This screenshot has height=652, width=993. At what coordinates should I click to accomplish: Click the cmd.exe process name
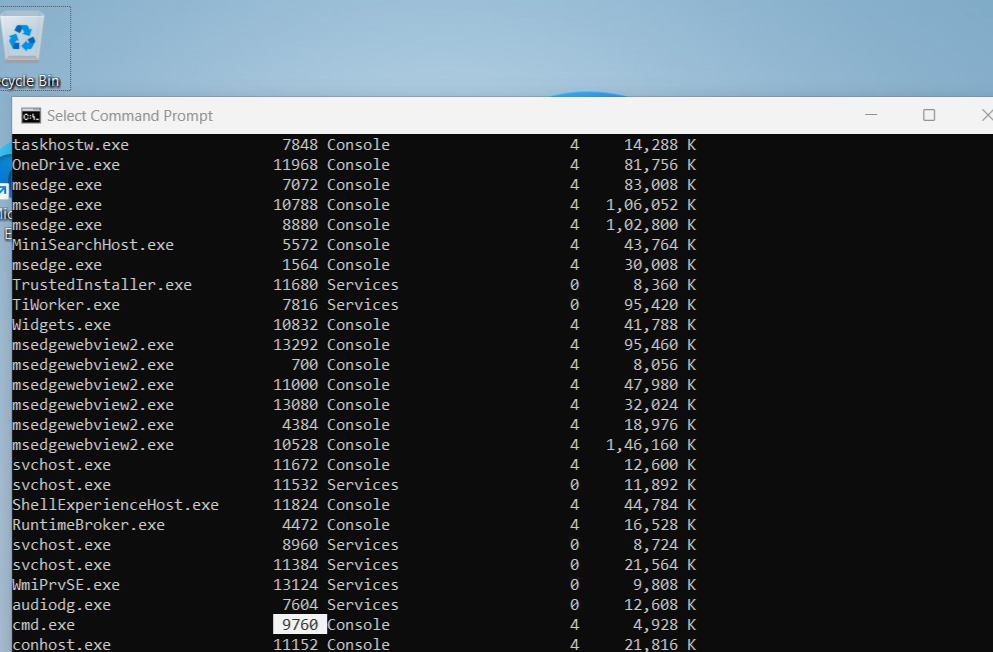click(x=43, y=625)
